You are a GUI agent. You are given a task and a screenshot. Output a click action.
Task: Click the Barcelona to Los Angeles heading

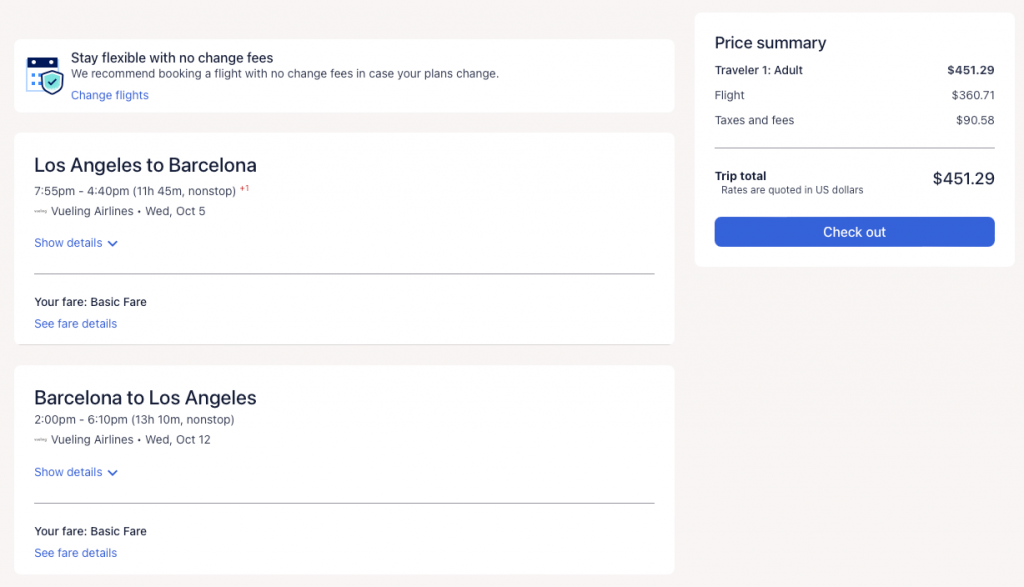click(145, 398)
